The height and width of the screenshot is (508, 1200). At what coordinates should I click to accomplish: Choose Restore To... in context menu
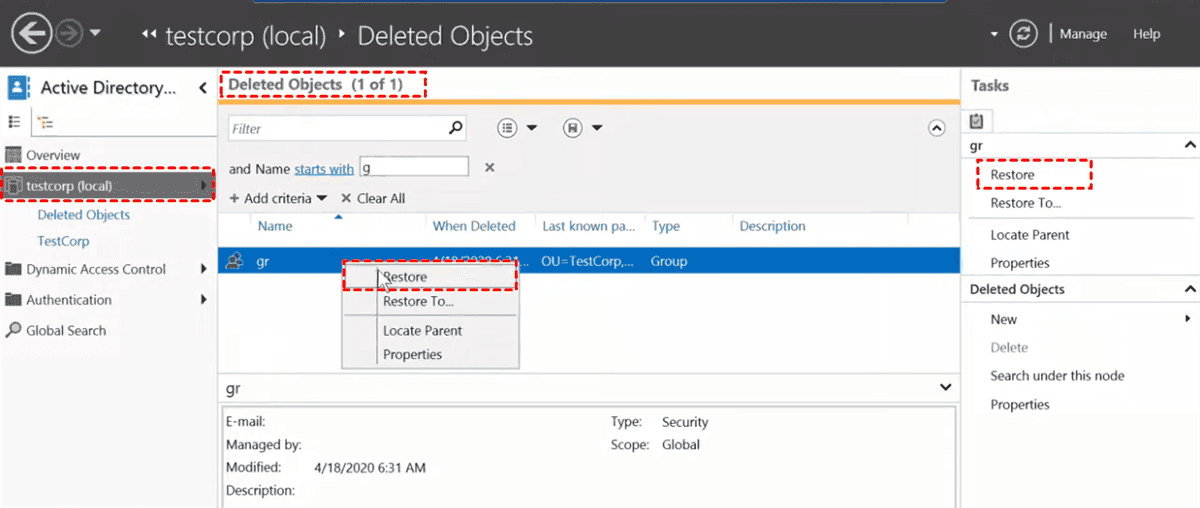tap(418, 301)
